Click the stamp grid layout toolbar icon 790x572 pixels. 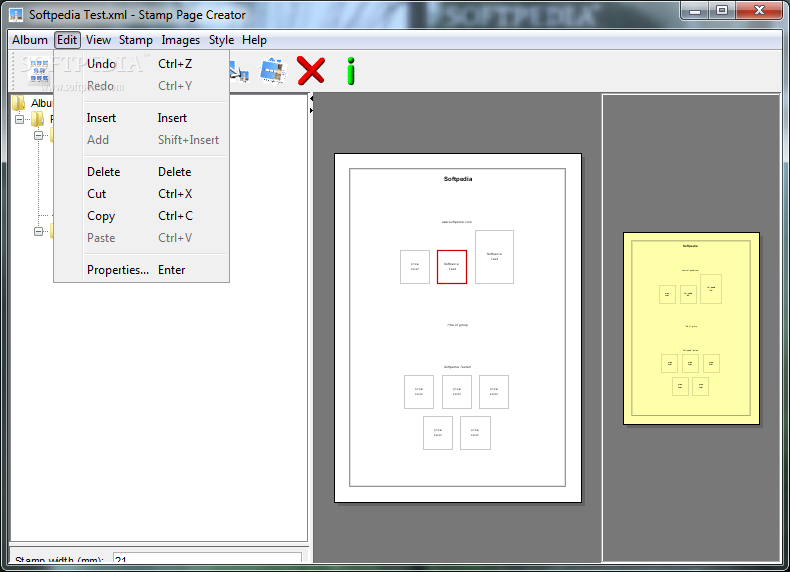click(x=38, y=71)
